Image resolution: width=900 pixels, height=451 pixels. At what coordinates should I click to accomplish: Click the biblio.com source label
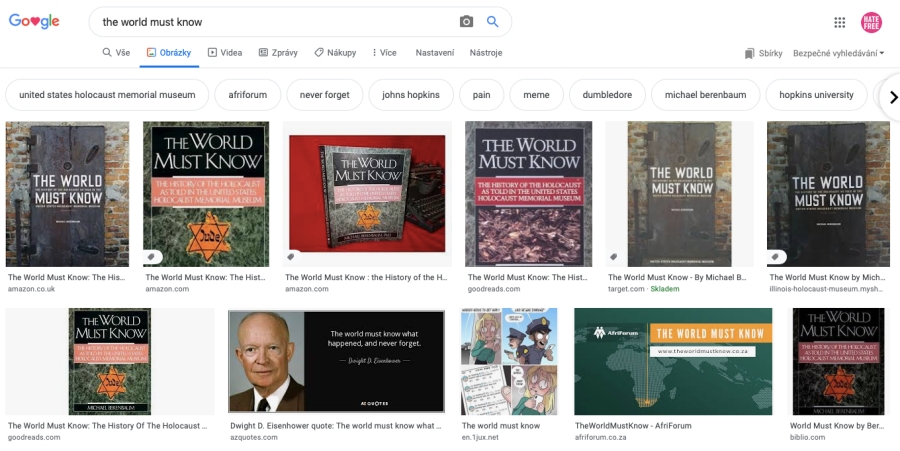807,437
